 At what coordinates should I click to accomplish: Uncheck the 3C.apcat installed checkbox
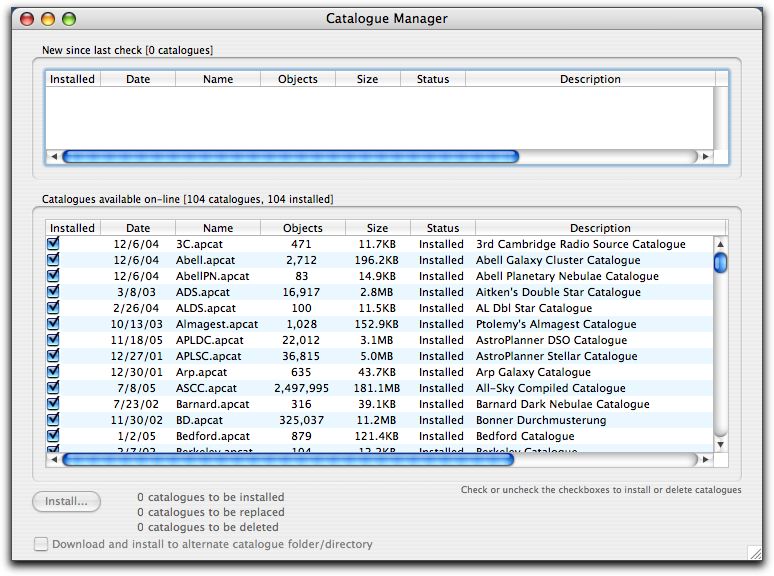click(54, 244)
